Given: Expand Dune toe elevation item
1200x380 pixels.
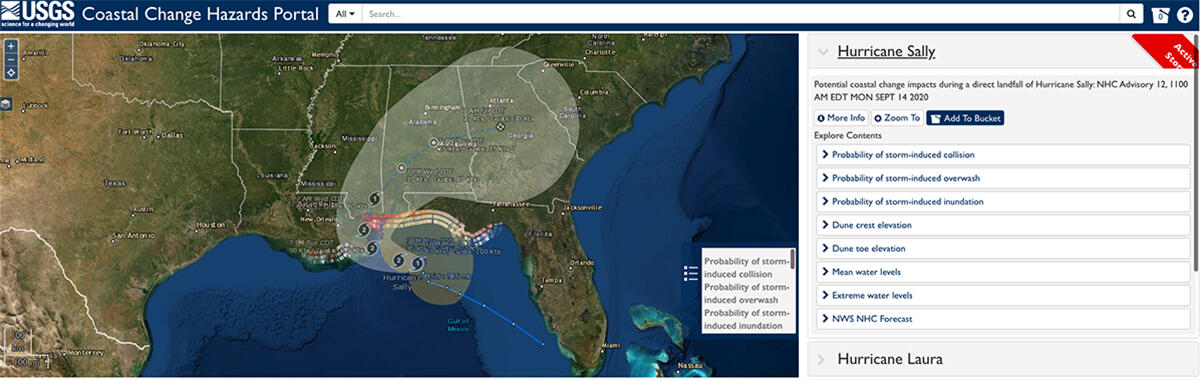Looking at the screenshot, I should pos(1003,248).
